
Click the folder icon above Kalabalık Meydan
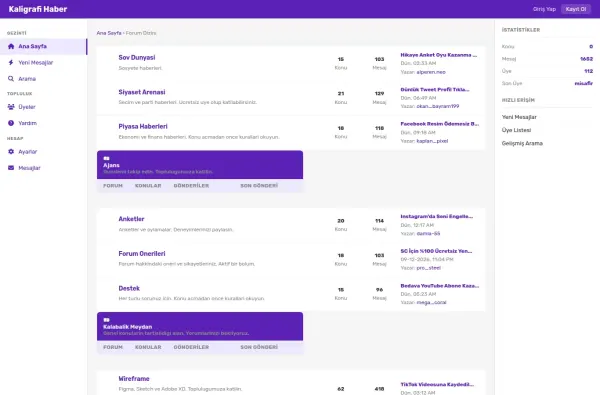[106, 320]
